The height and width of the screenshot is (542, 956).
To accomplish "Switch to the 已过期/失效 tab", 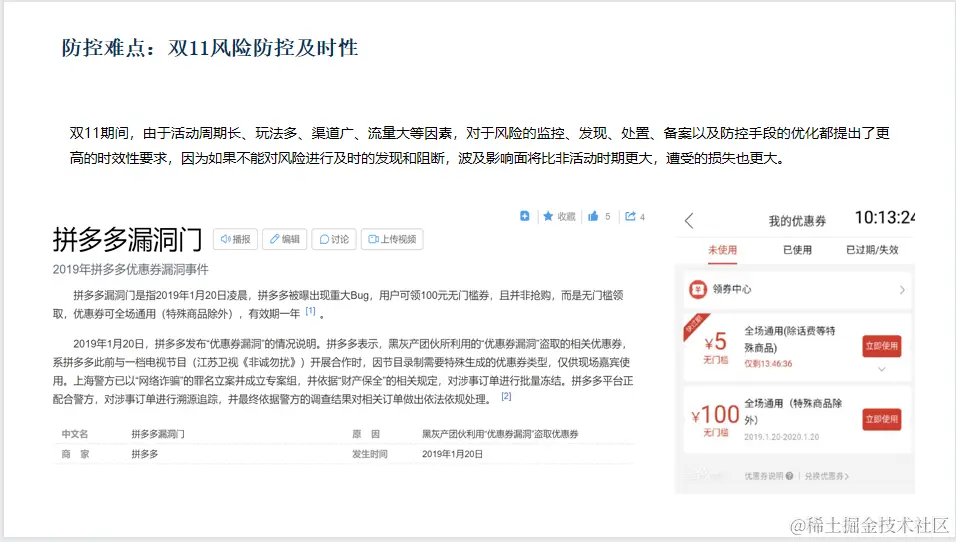I will pyautogui.click(x=872, y=250).
